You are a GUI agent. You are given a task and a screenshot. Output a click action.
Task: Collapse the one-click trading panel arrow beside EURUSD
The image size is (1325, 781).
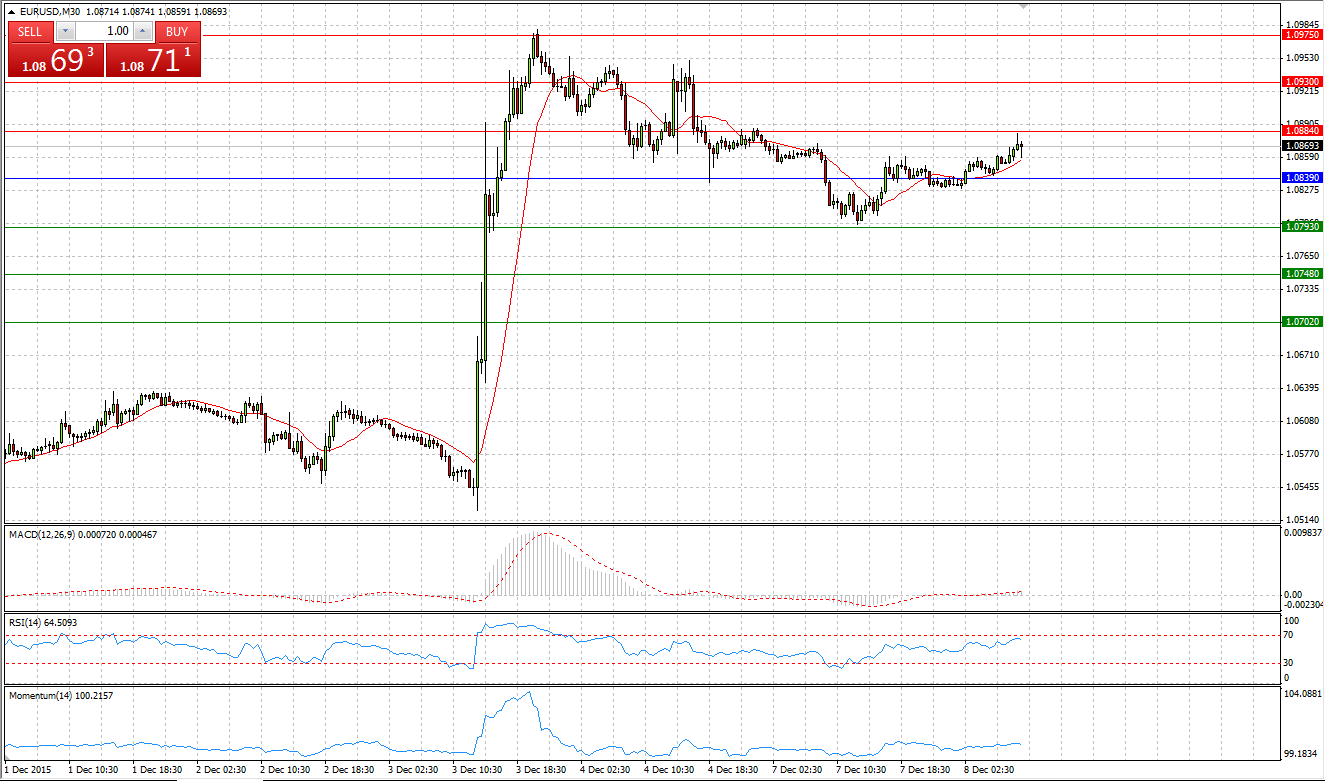tap(11, 11)
